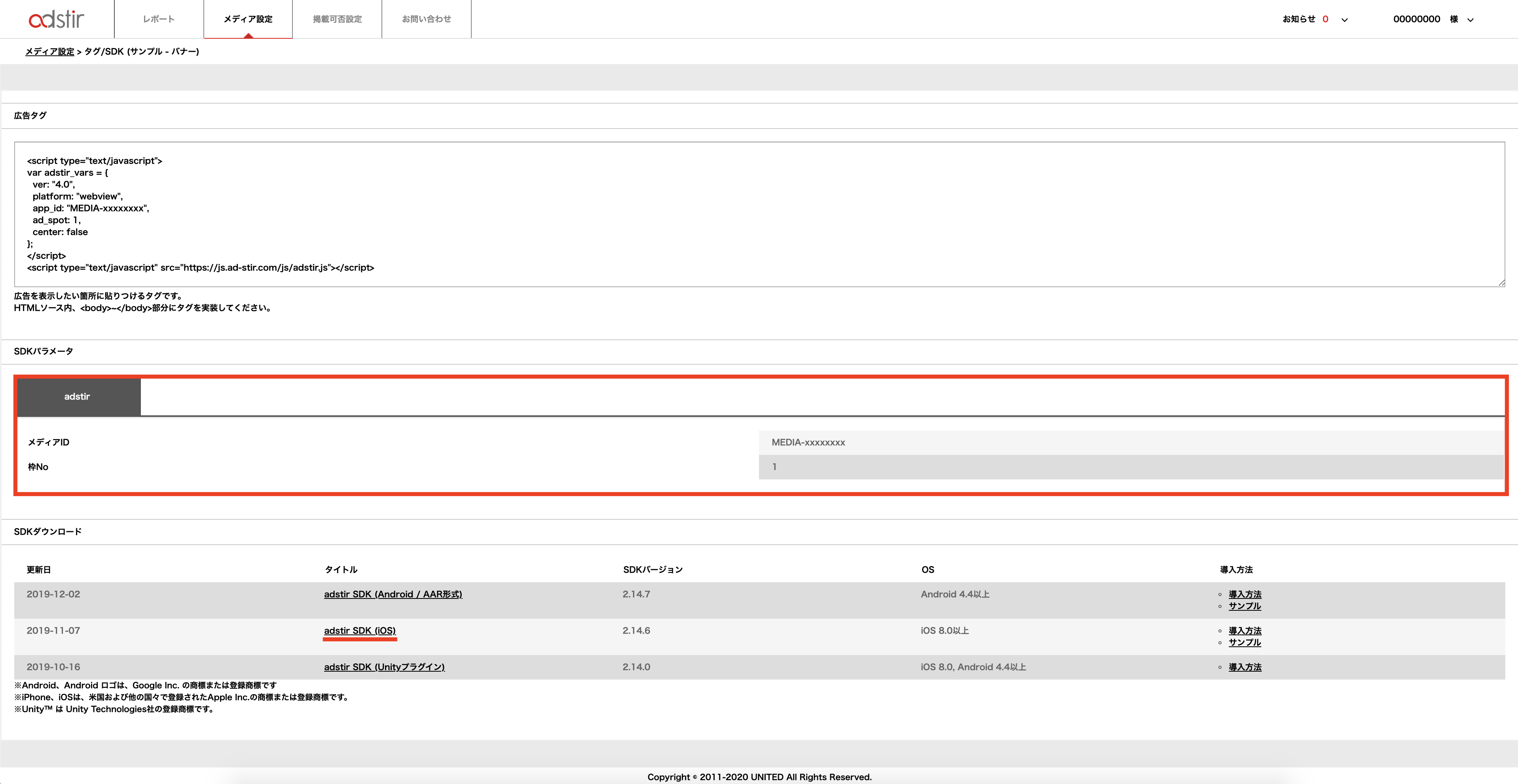Viewport: 1518px width, 784px height.
Task: Open the 掲載可否設定 tab
Action: coord(337,19)
